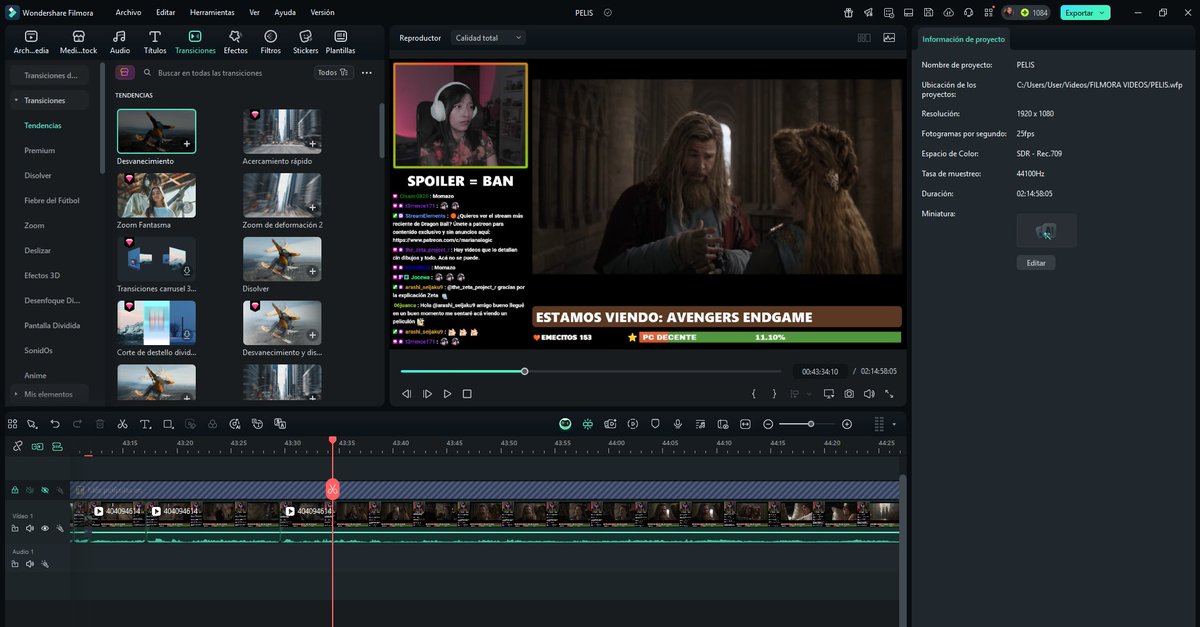
Task: Click the mark-in curly brace
Action: (754, 394)
